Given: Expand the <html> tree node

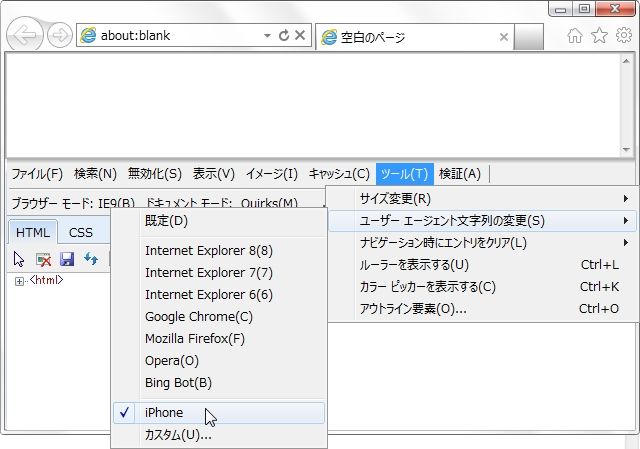Looking at the screenshot, I should [x=19, y=281].
